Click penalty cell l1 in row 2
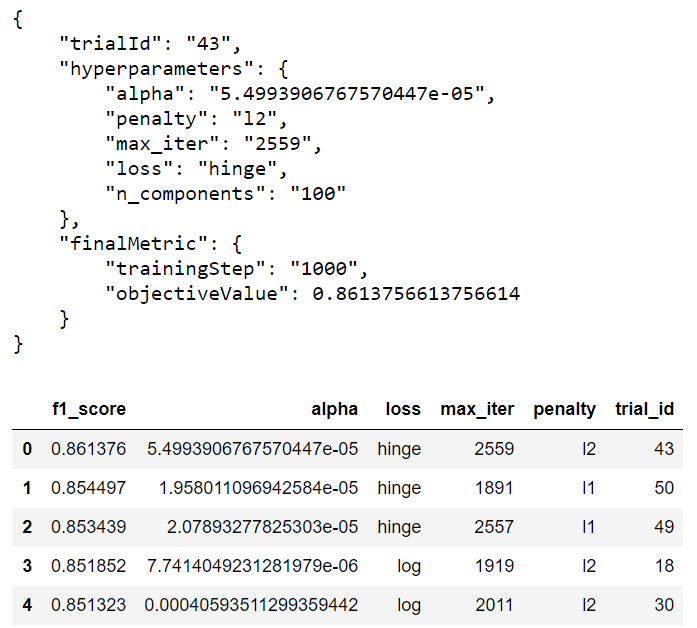697x628 pixels. [589, 527]
